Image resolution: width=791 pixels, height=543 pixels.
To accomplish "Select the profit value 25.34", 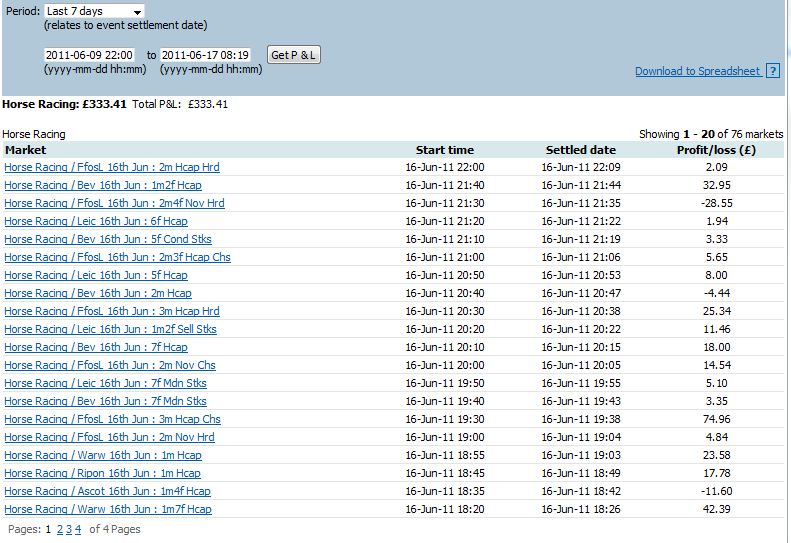I will point(716,311).
